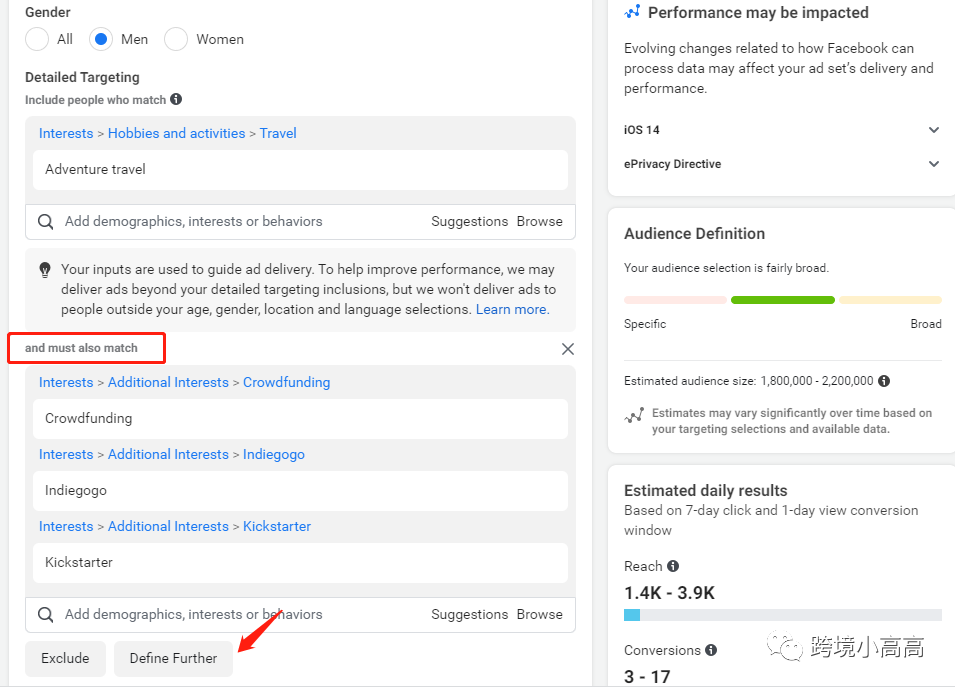Screen dimensions: 955x688
Task: Click info icon next to Estimated audience size
Action: (x=884, y=381)
